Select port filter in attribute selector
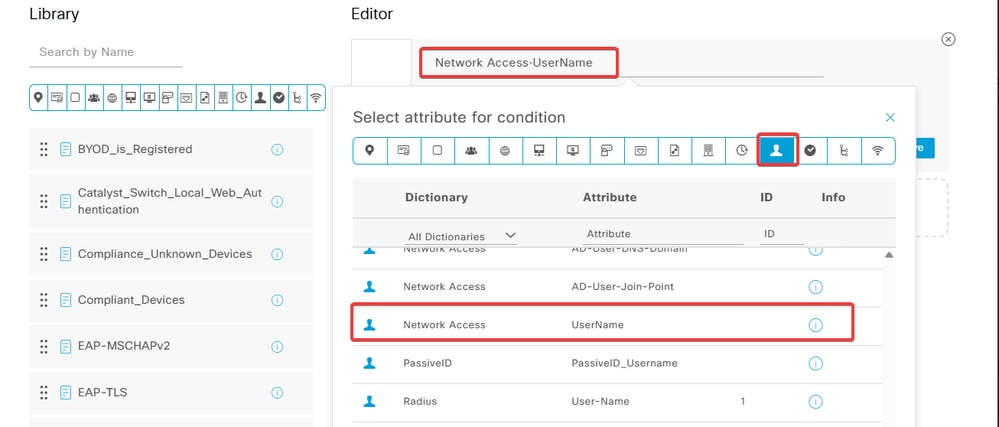 [607, 150]
